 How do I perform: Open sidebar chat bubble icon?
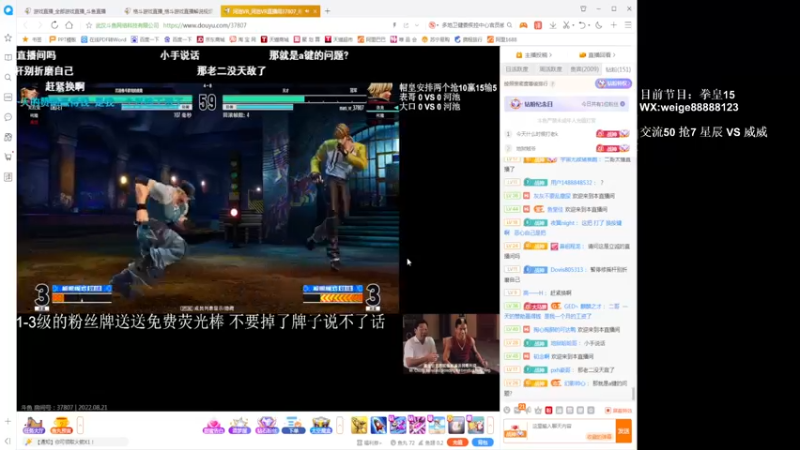coord(8,117)
